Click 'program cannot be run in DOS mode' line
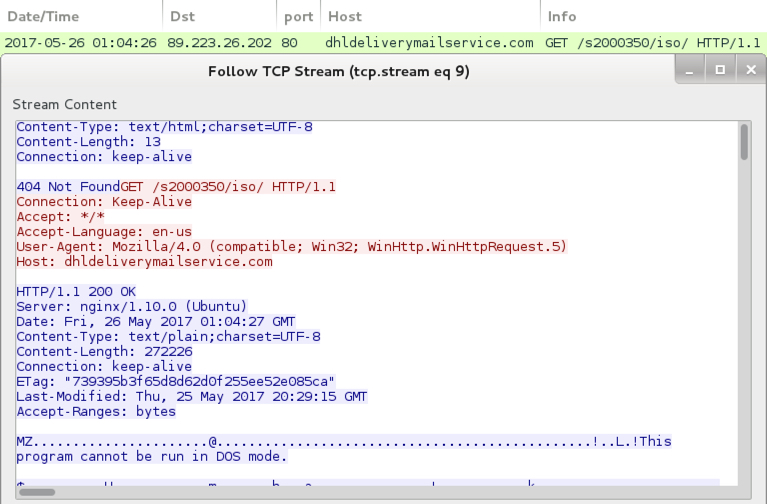 [152, 457]
